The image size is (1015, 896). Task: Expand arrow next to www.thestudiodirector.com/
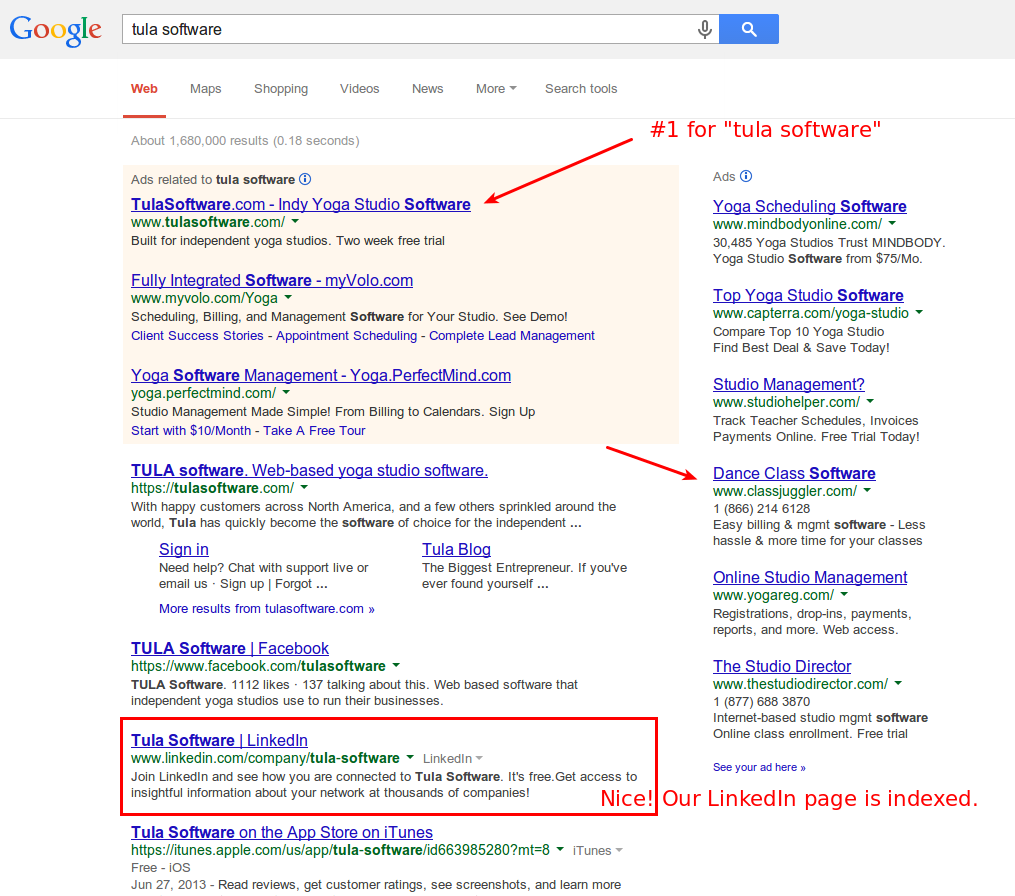898,684
